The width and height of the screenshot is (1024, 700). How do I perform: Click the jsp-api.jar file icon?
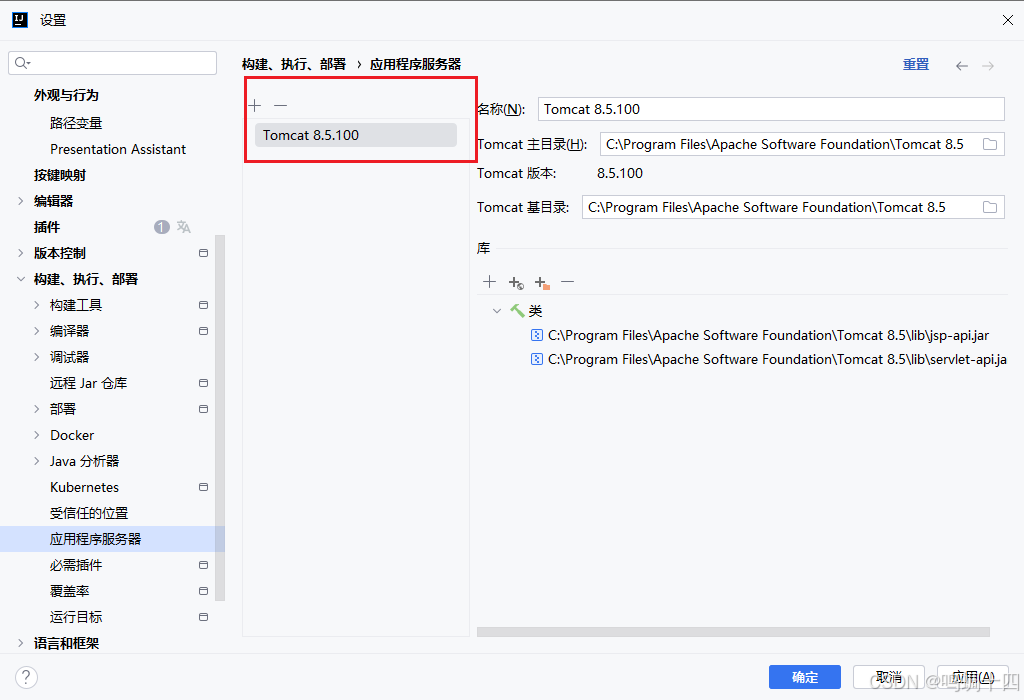click(537, 336)
